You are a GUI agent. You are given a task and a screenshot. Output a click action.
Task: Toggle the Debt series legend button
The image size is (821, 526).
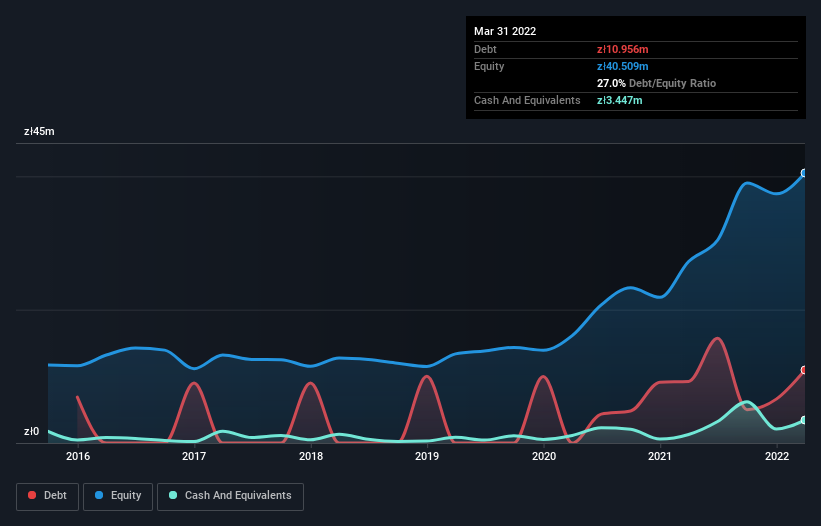coord(47,496)
